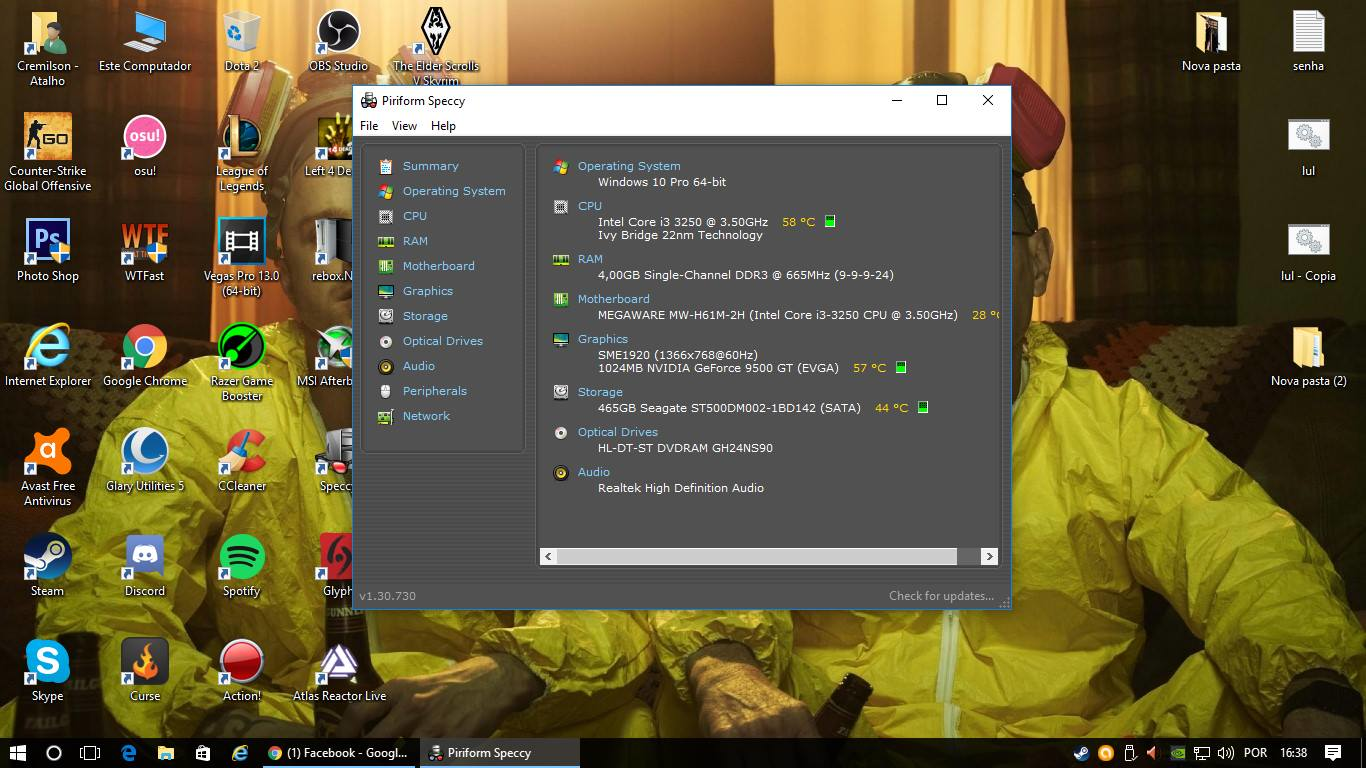Open the Audio sidebar entry
Image resolution: width=1366 pixels, height=768 pixels.
coord(418,366)
